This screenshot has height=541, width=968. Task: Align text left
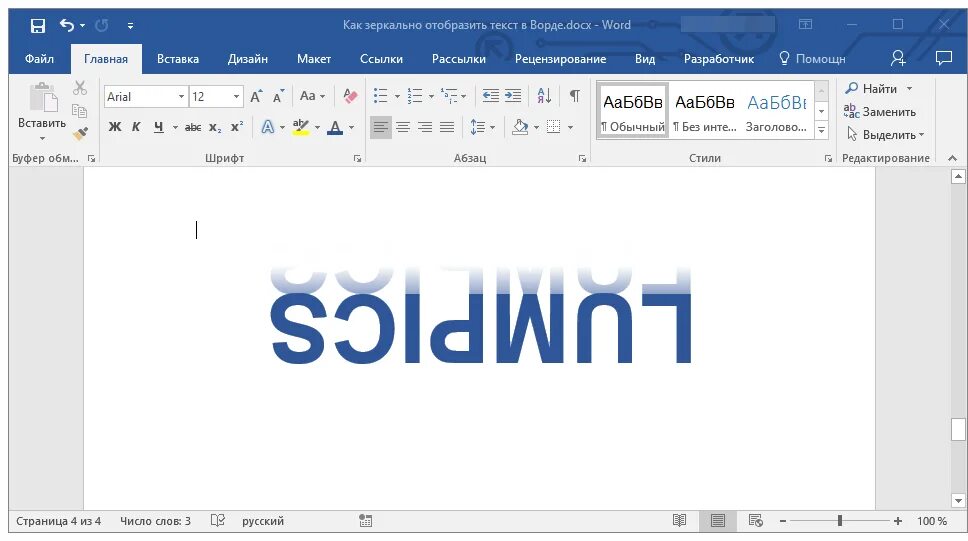381,127
